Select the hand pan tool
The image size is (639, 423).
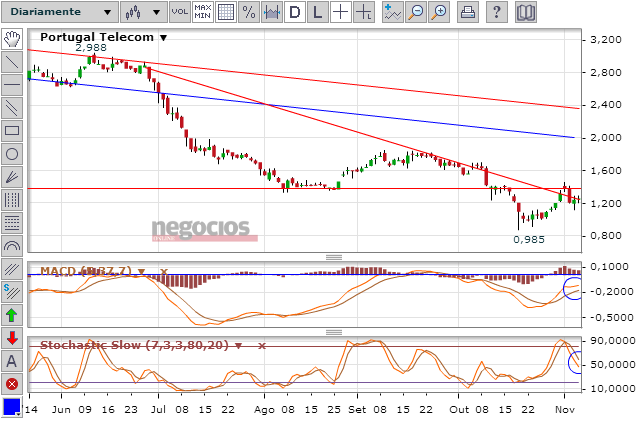[x=12, y=39]
